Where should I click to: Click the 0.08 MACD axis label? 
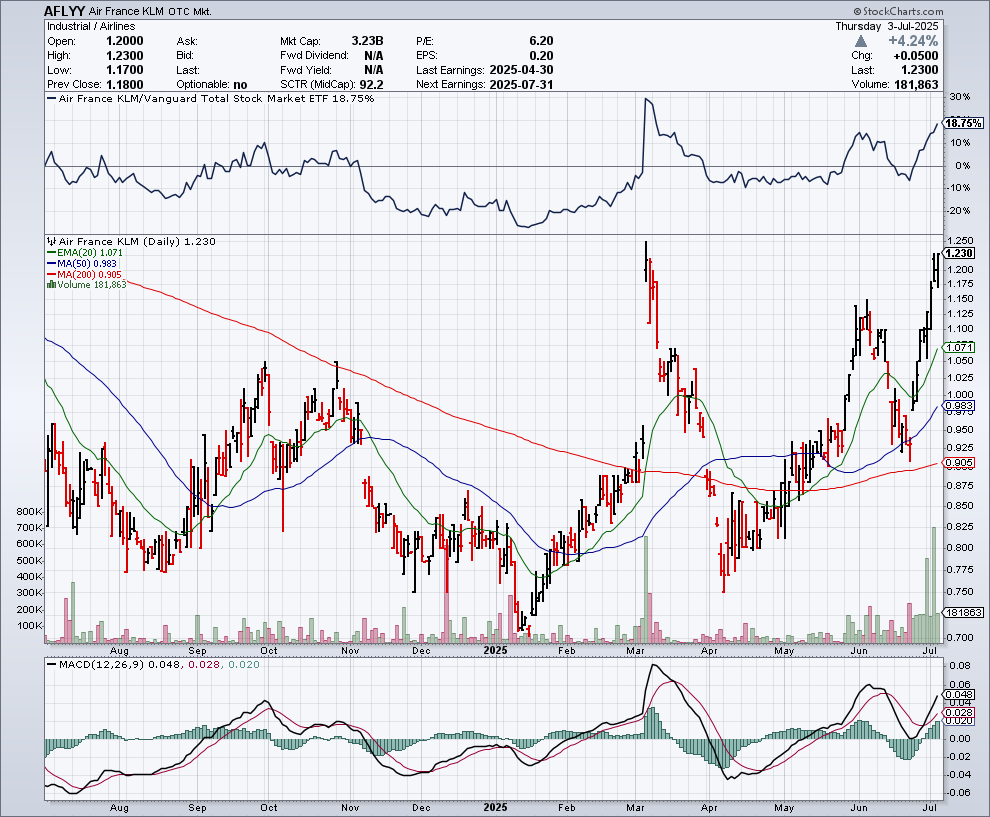coord(960,665)
